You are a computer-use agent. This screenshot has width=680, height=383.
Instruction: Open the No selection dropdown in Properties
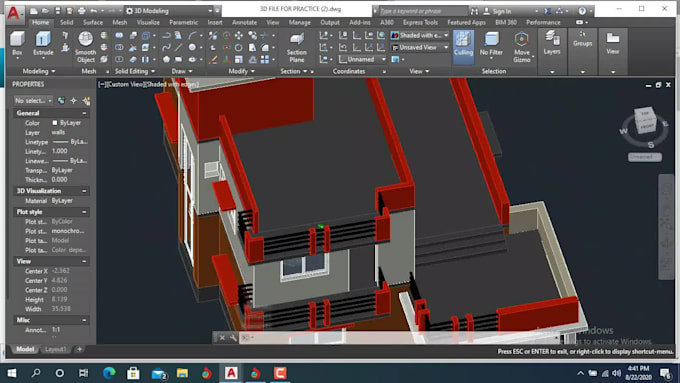[x=33, y=100]
